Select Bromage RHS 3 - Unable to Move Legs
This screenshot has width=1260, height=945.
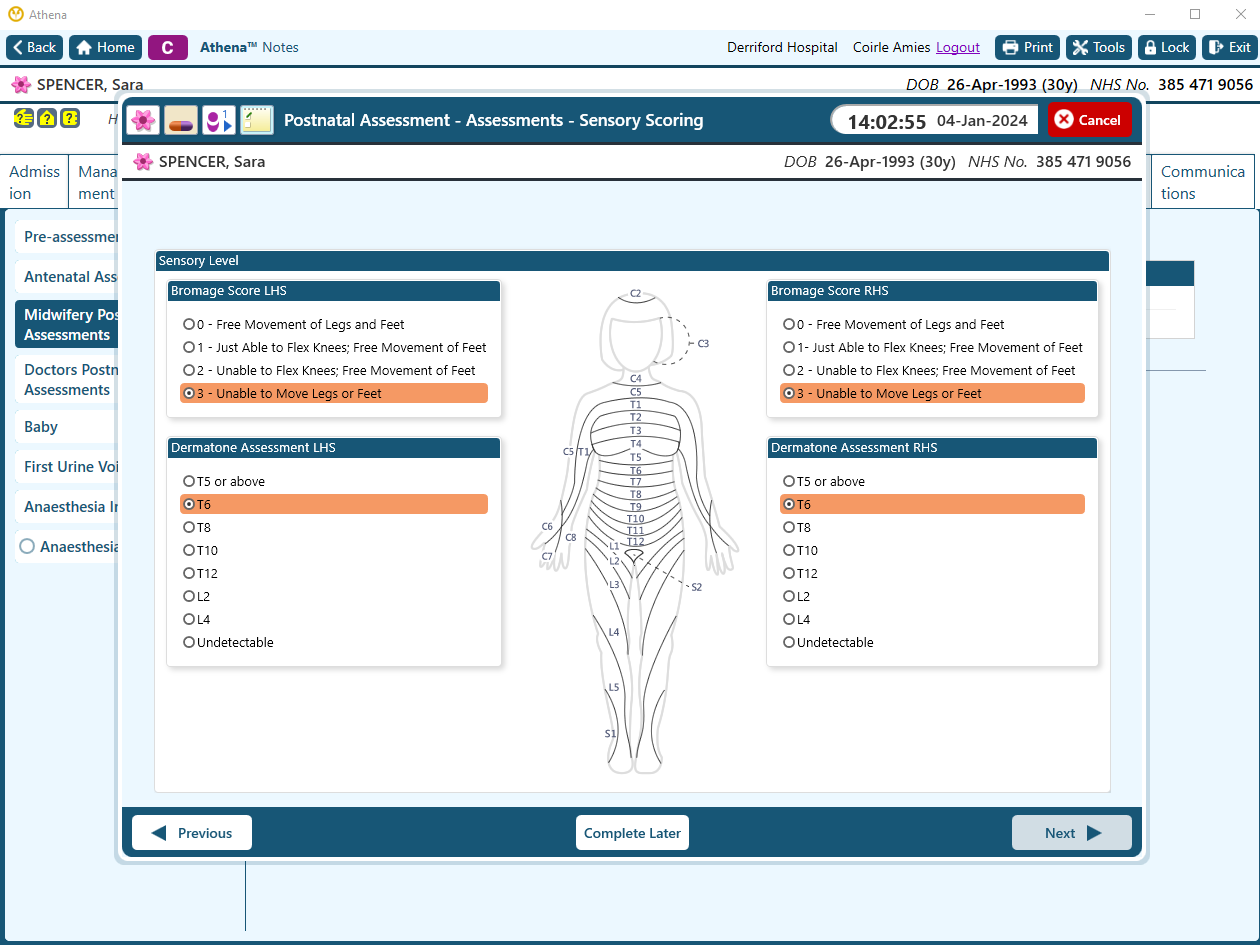[x=932, y=393]
